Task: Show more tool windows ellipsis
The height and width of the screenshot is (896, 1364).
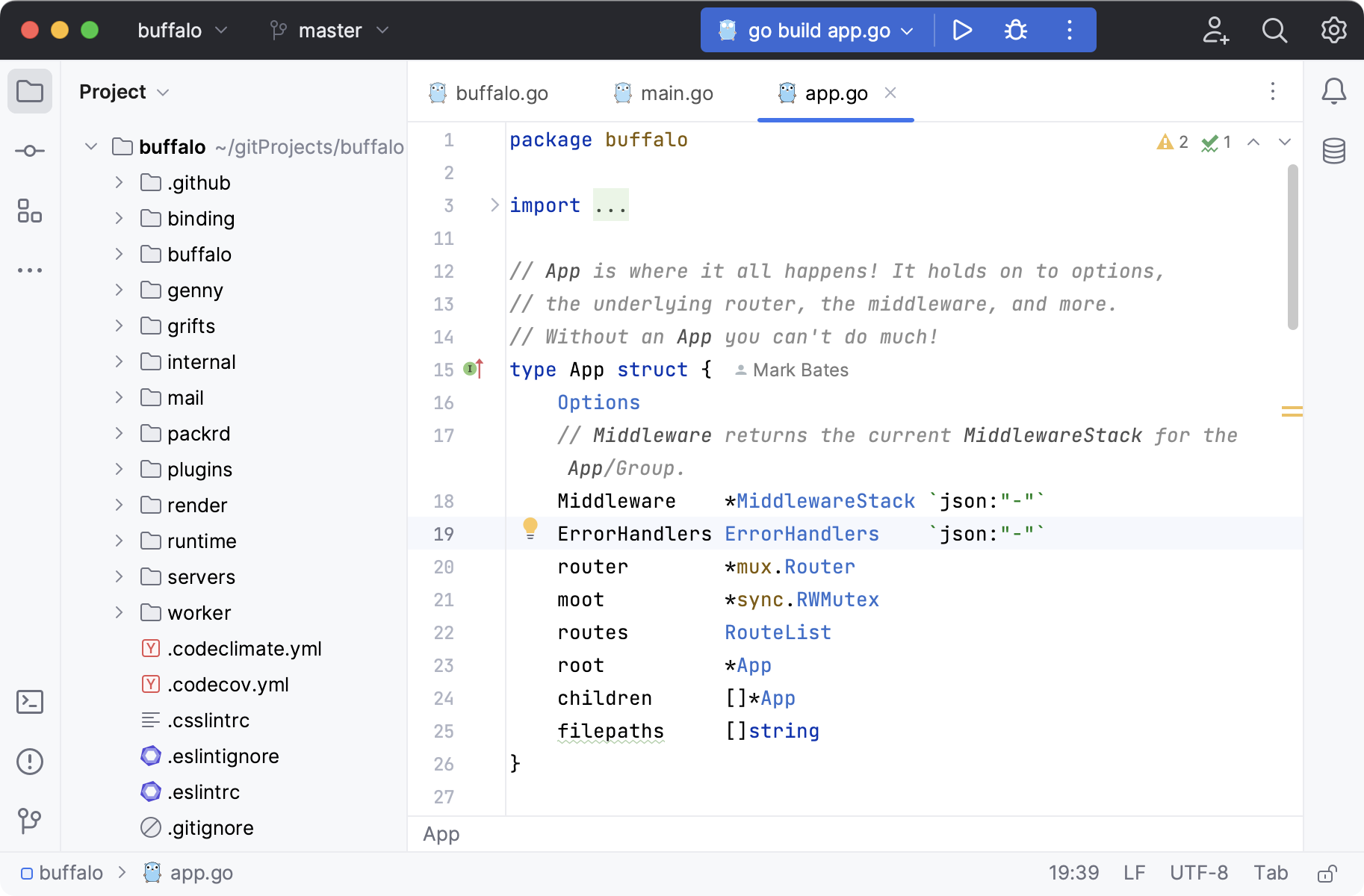Action: (x=30, y=270)
